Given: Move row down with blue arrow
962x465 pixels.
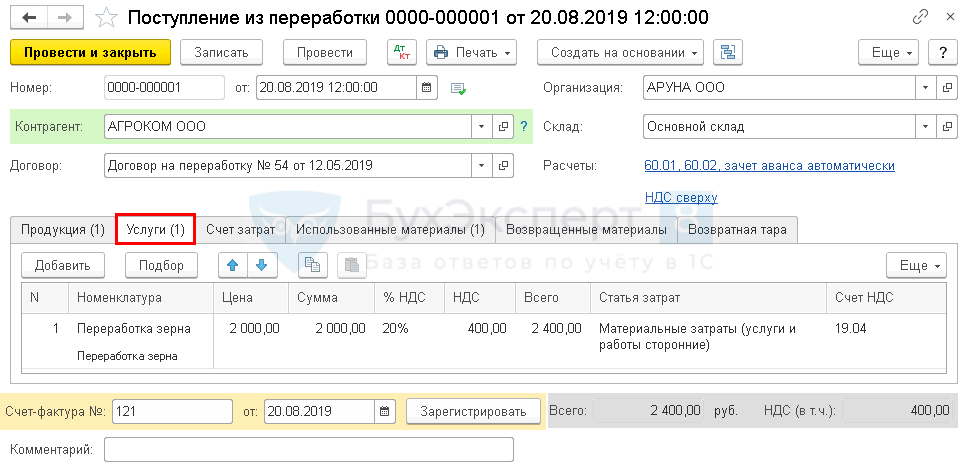Looking at the screenshot, I should (260, 265).
